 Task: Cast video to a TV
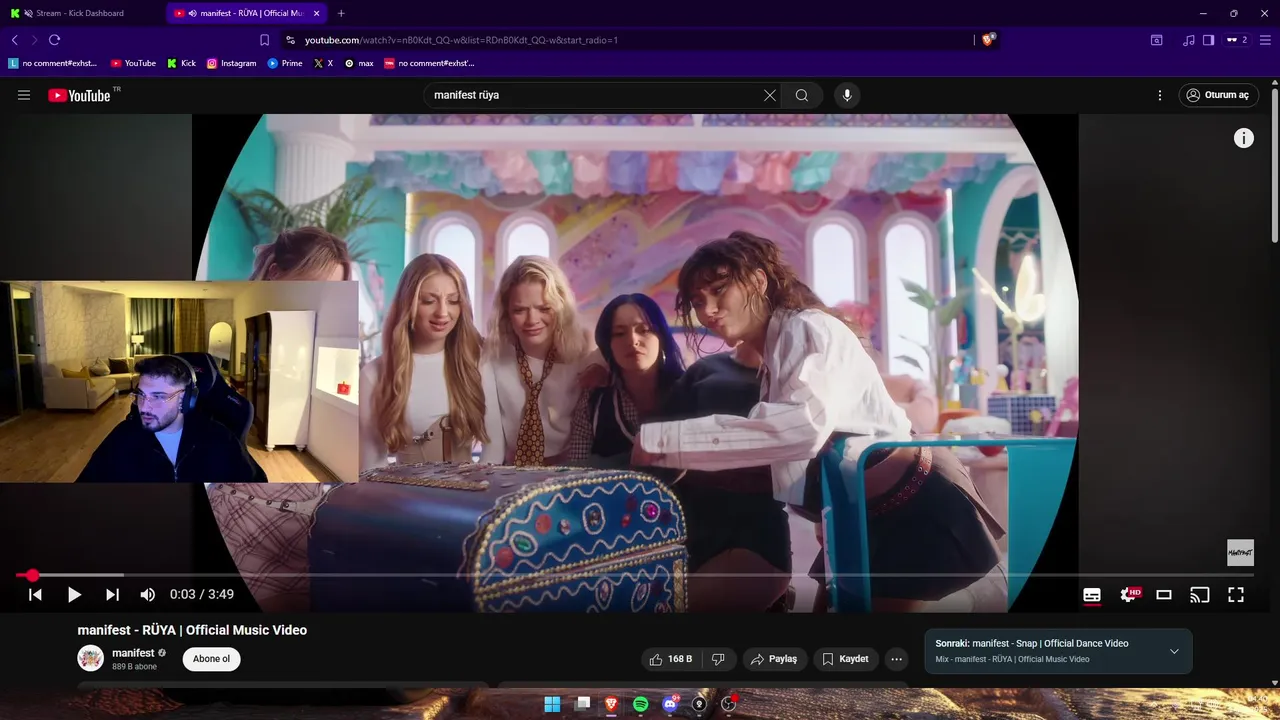tap(1200, 594)
